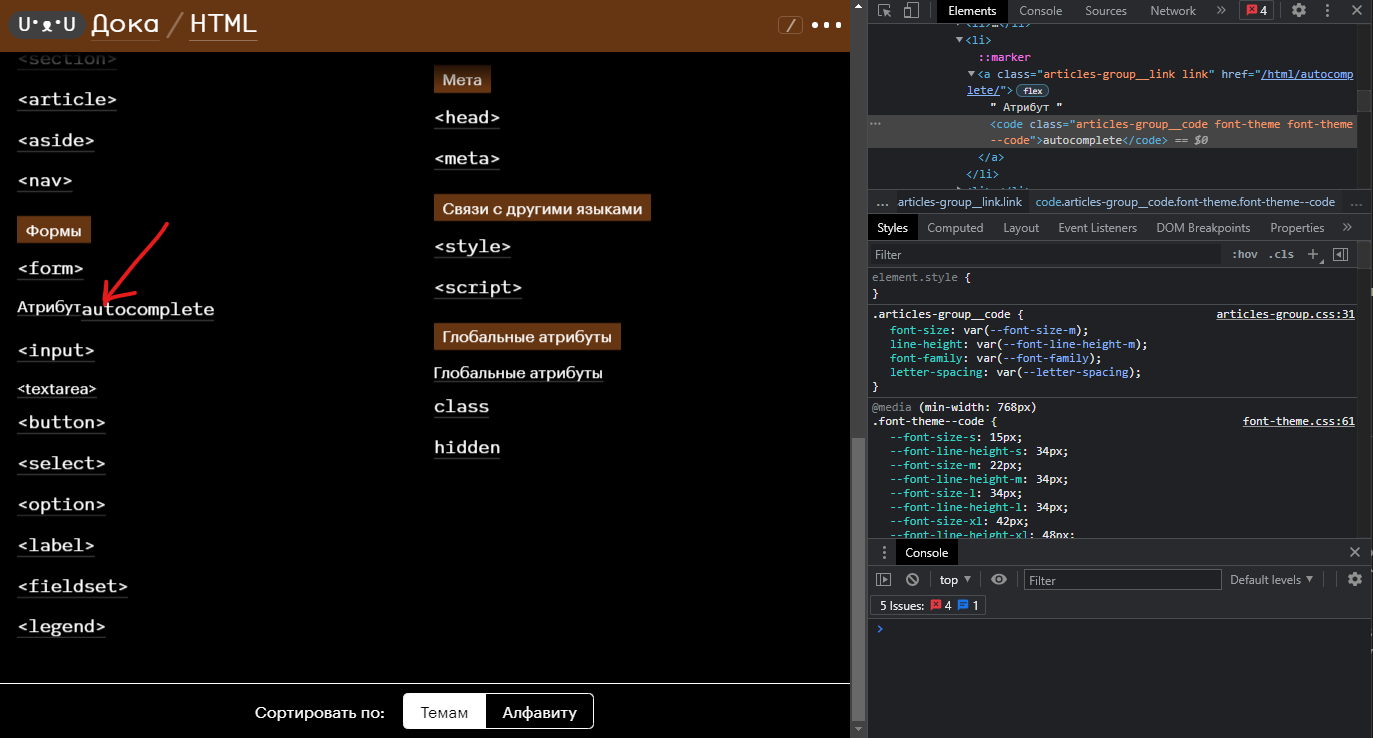Switch to the Network tab
The height and width of the screenshot is (738, 1373).
point(1172,10)
